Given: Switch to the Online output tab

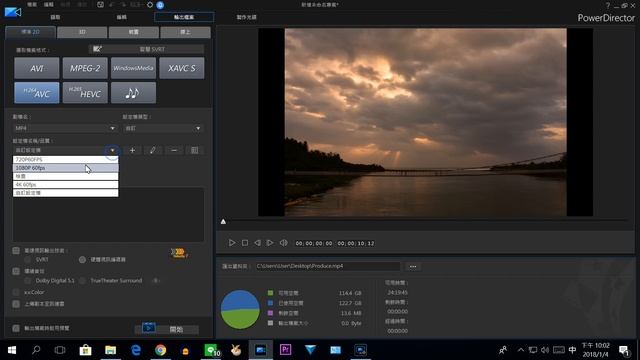Looking at the screenshot, I should click(185, 32).
